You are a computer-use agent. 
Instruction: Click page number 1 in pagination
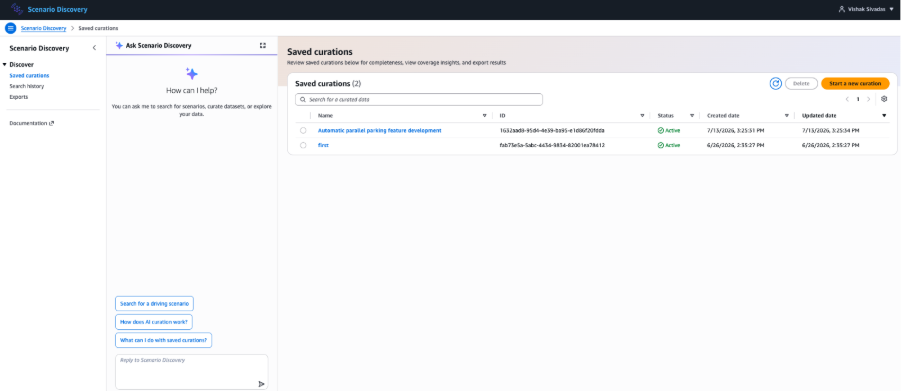coord(858,99)
